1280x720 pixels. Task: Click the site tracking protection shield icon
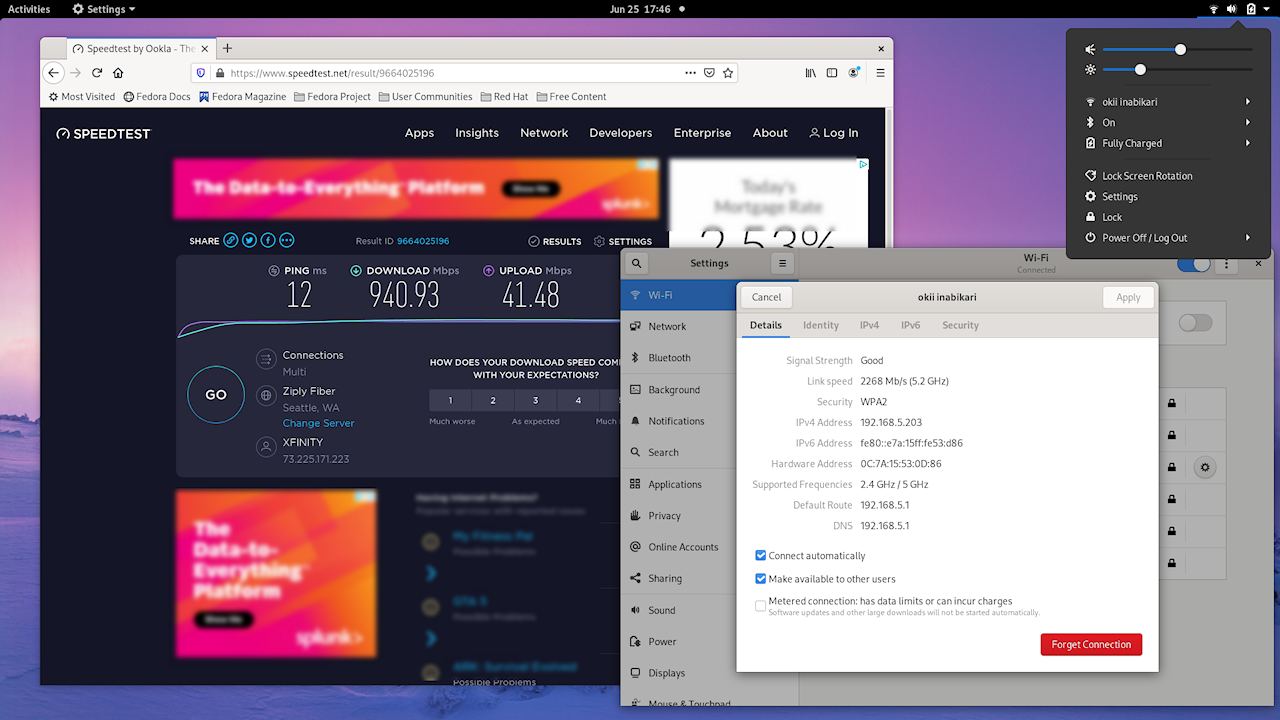(200, 73)
